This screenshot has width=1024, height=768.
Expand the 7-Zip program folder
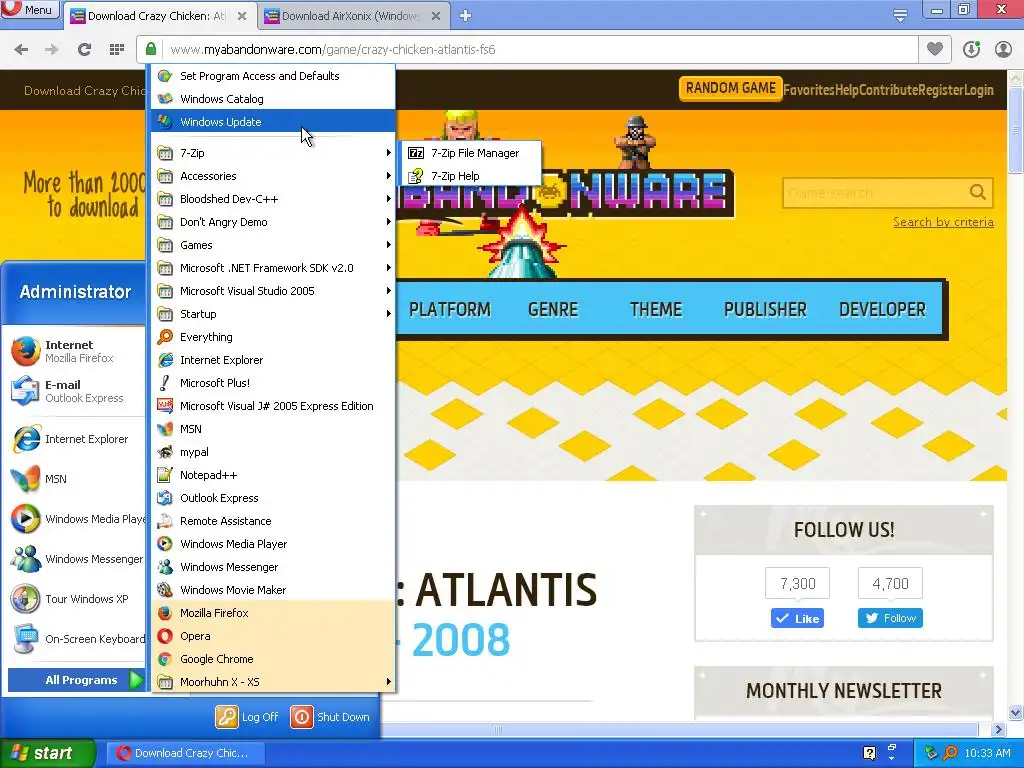(x=273, y=153)
